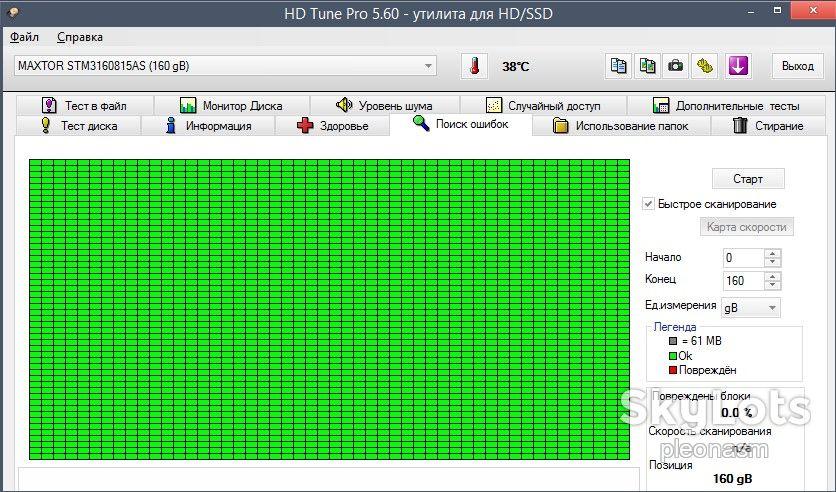Save screenshot using camera icon
The image size is (836, 492).
pos(676,66)
